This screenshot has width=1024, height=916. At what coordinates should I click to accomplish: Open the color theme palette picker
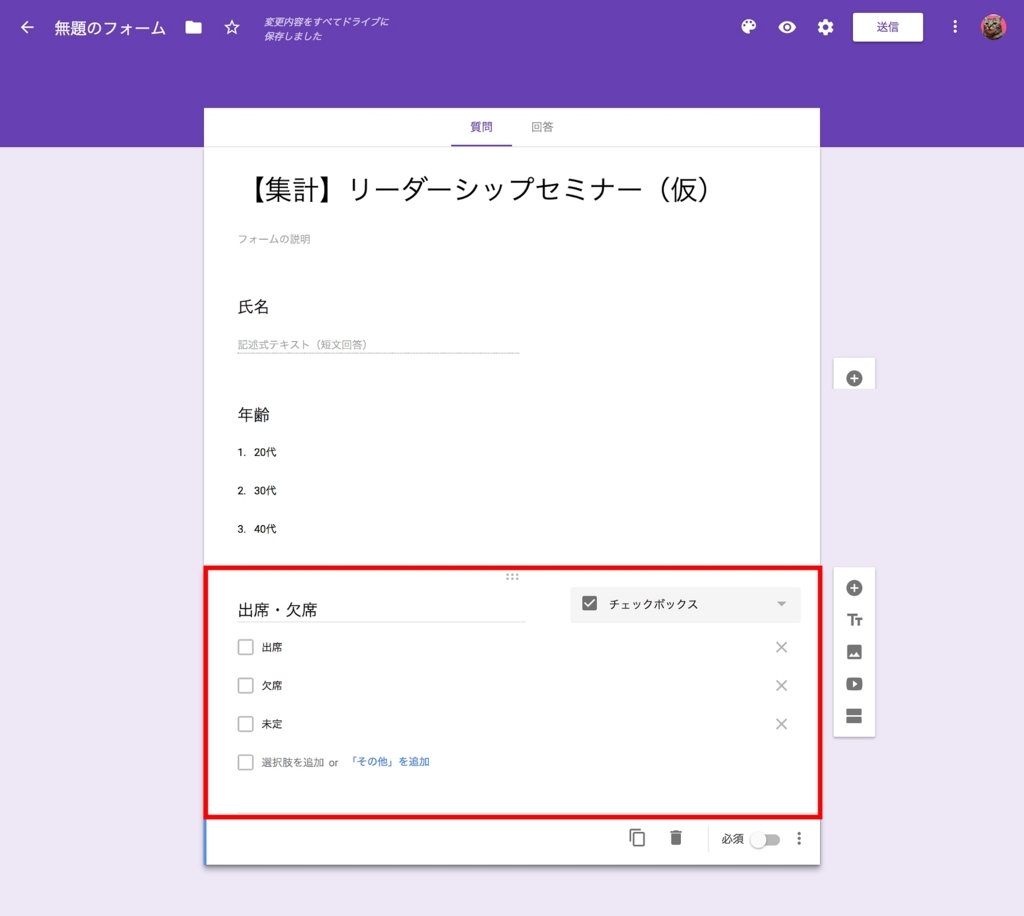click(x=748, y=27)
